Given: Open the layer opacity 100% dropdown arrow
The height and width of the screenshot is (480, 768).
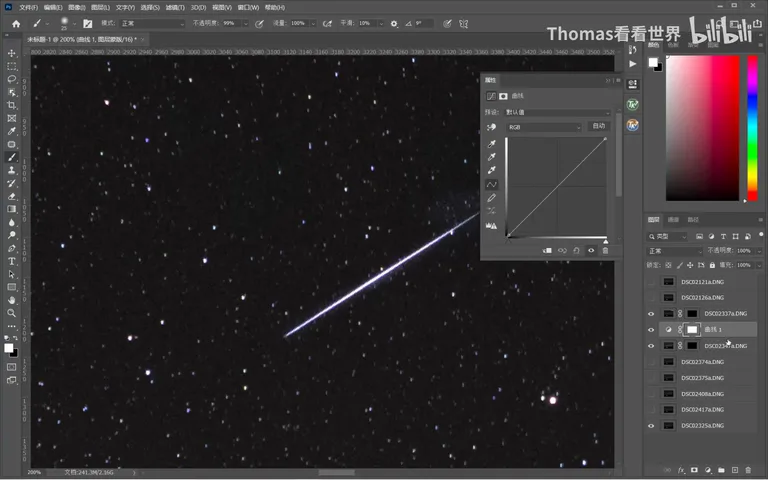Looking at the screenshot, I should click(x=759, y=251).
